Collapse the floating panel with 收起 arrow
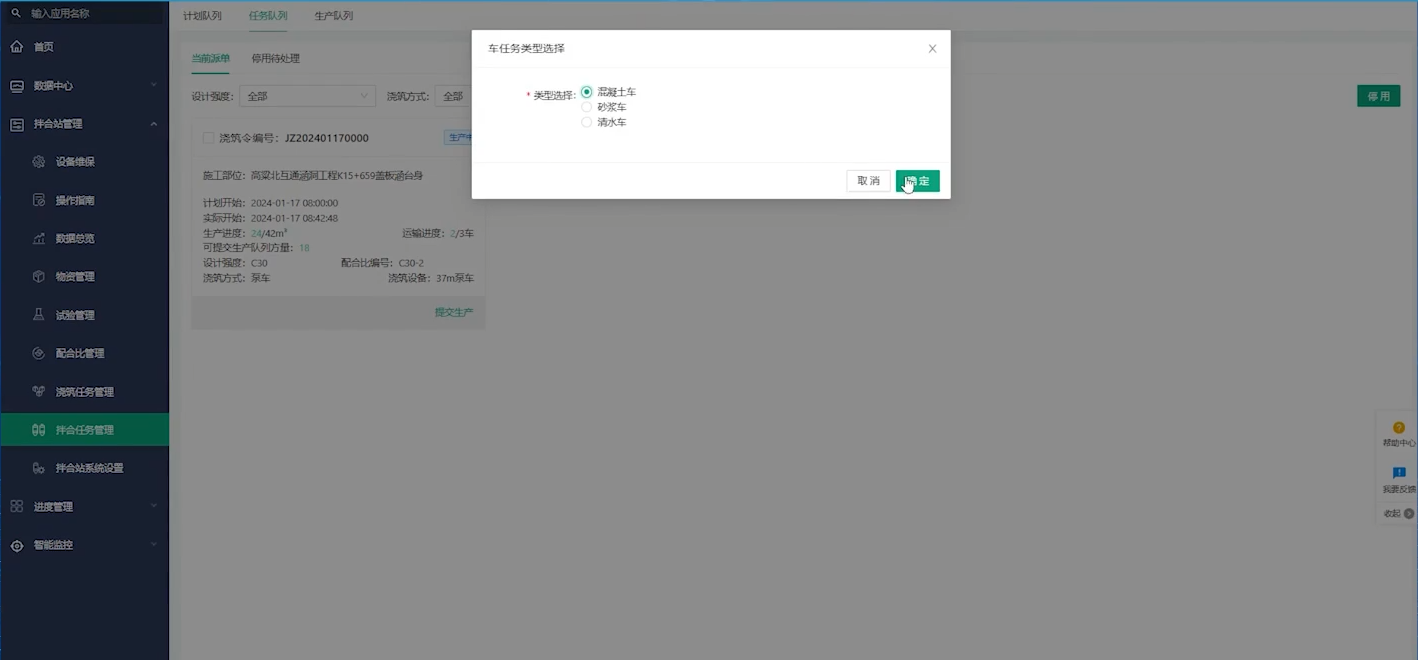Screen dimensions: 1418x660 1409,513
